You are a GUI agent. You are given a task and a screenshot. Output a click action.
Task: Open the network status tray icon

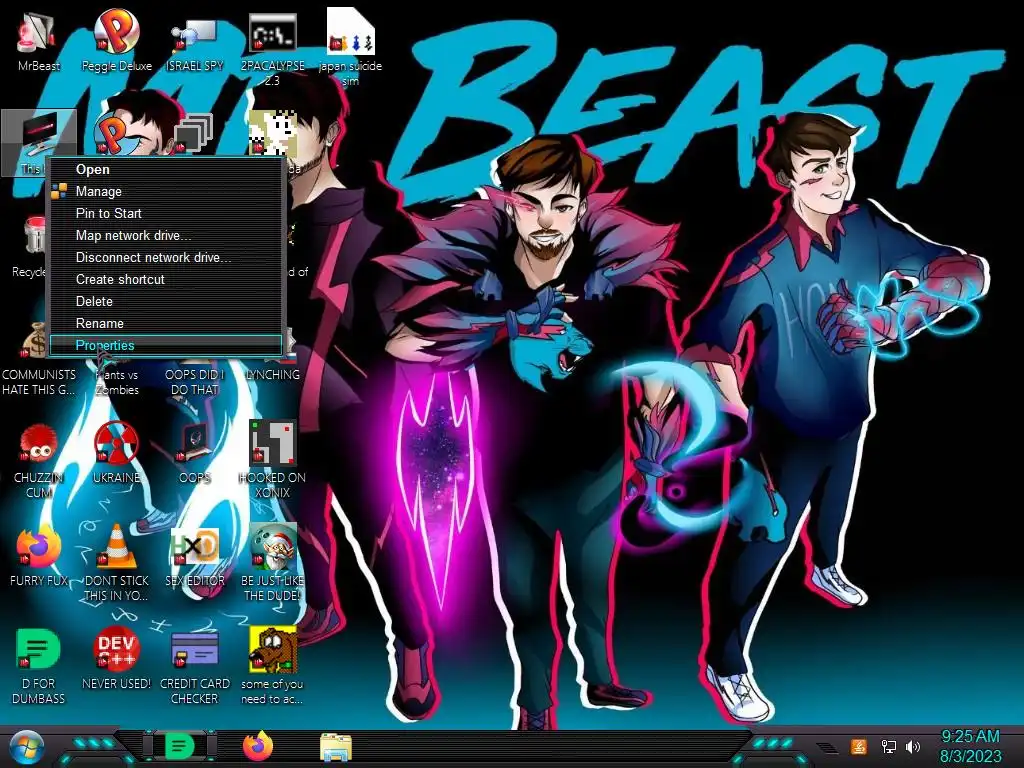pyautogui.click(x=888, y=746)
